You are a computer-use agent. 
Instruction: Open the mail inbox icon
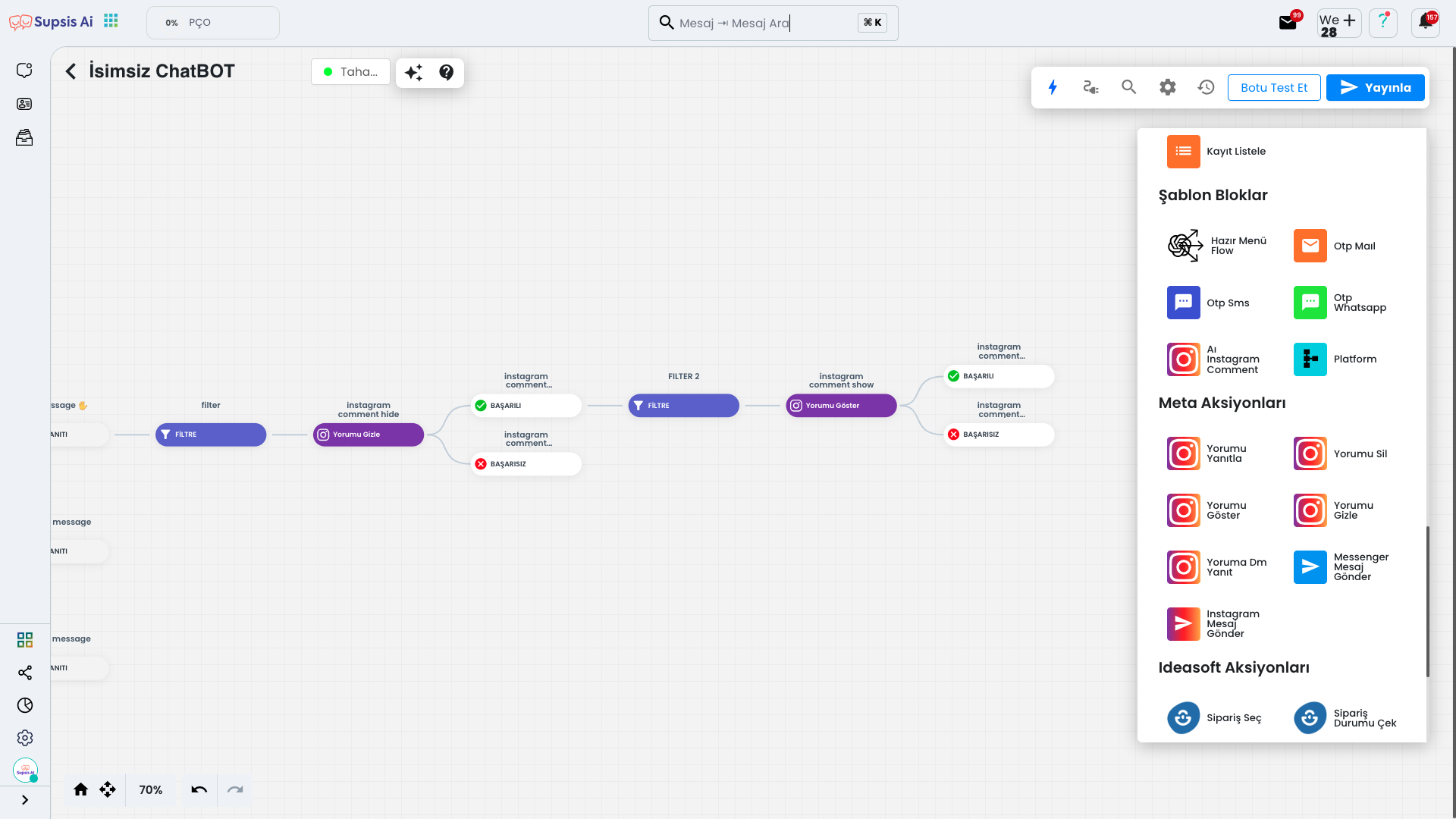click(x=1288, y=23)
